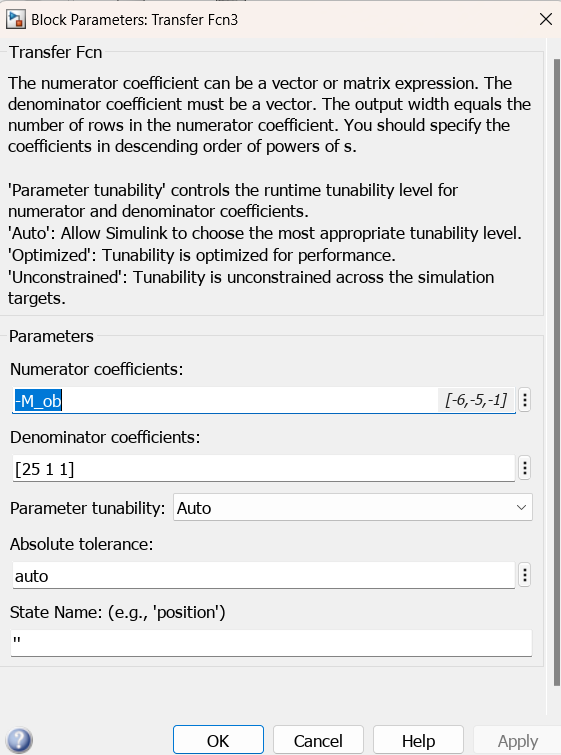Open the Parameter tunability combo box showing Auto
The width and height of the screenshot is (561, 755).
352,508
